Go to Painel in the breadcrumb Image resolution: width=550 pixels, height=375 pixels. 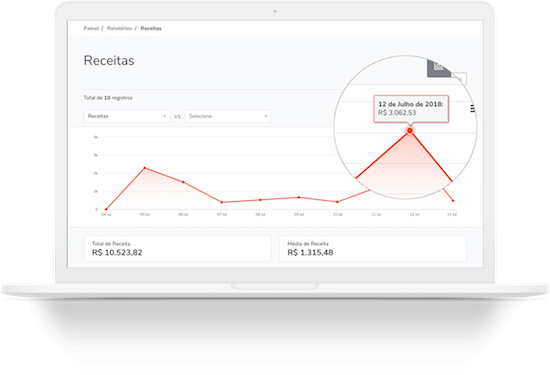coord(91,28)
